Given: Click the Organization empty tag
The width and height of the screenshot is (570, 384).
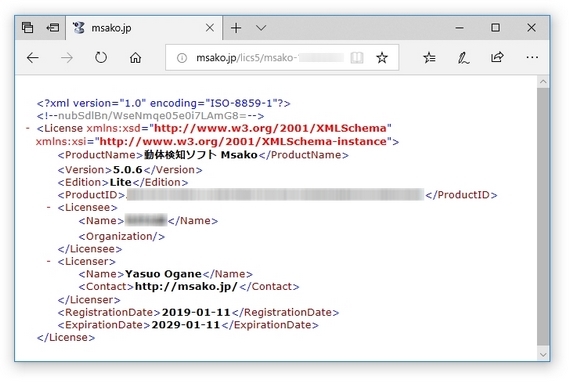Looking at the screenshot, I should point(122,236).
